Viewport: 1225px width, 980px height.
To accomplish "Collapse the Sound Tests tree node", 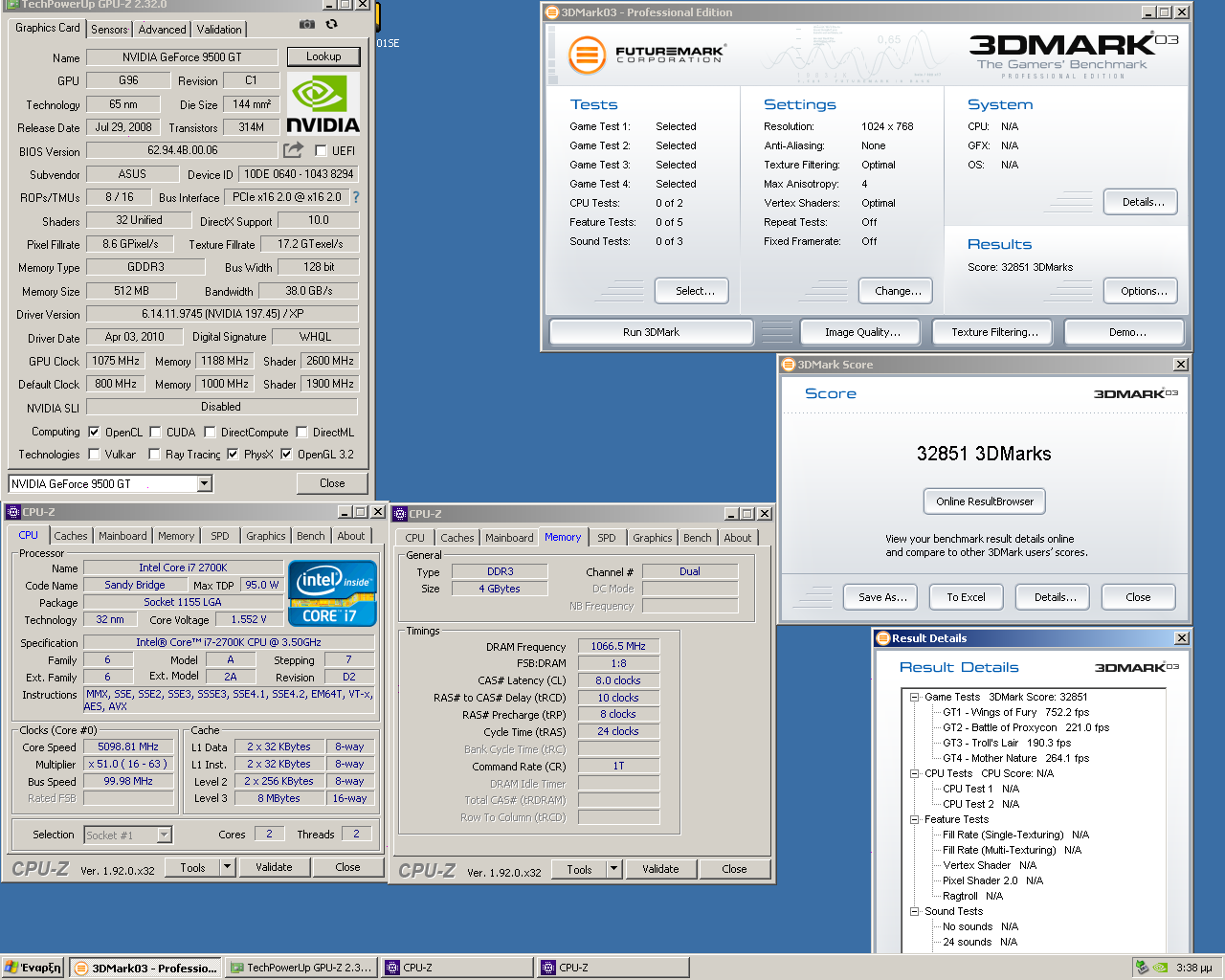I will click(x=915, y=912).
